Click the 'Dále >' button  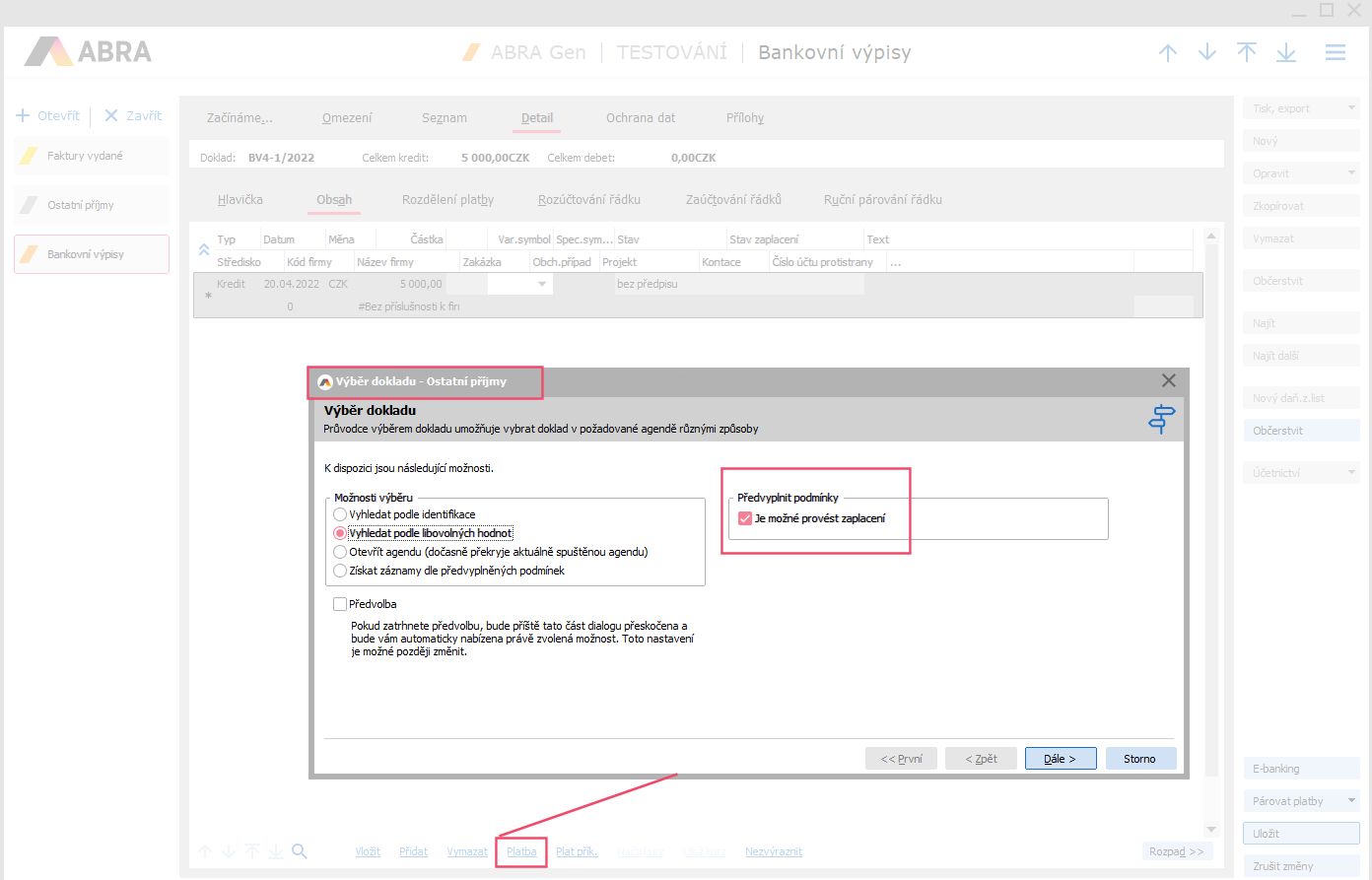(x=1060, y=759)
